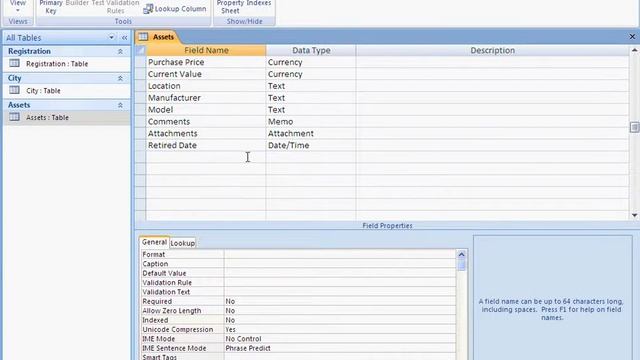Image resolution: width=640 pixels, height=360 pixels.
Task: Click the Memo data type cell
Action: (311, 121)
